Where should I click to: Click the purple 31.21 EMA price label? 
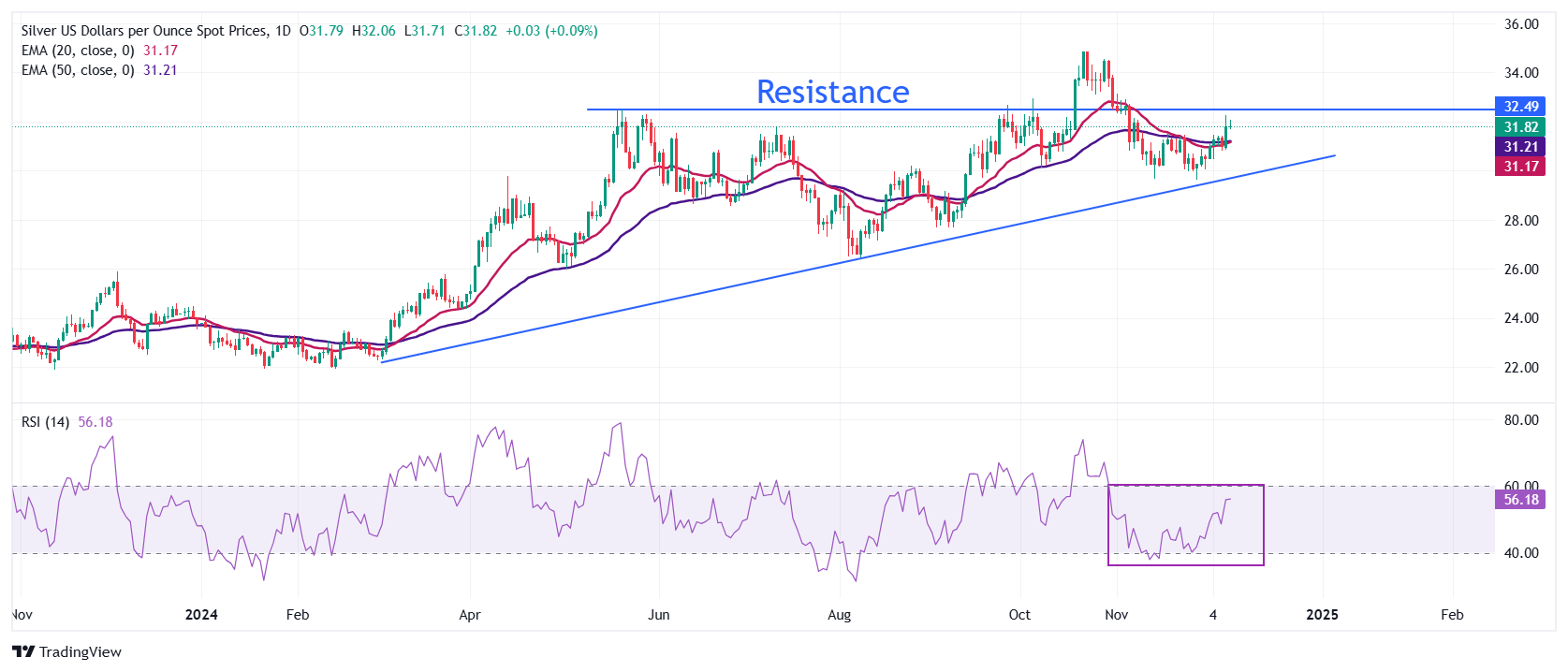click(x=1521, y=147)
